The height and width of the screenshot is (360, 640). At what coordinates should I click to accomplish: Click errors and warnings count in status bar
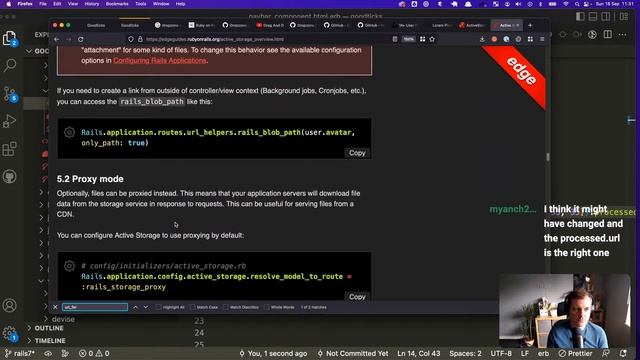coord(94,353)
